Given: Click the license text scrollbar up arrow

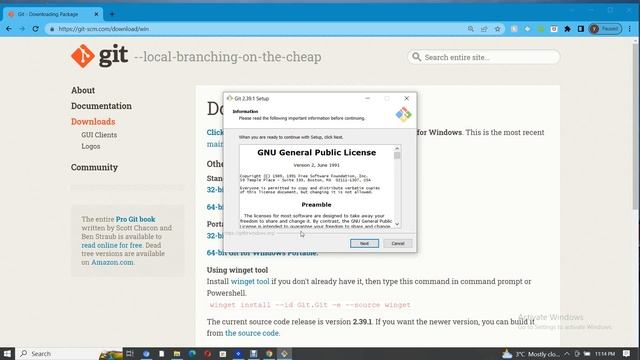Looking at the screenshot, I should 397,148.
